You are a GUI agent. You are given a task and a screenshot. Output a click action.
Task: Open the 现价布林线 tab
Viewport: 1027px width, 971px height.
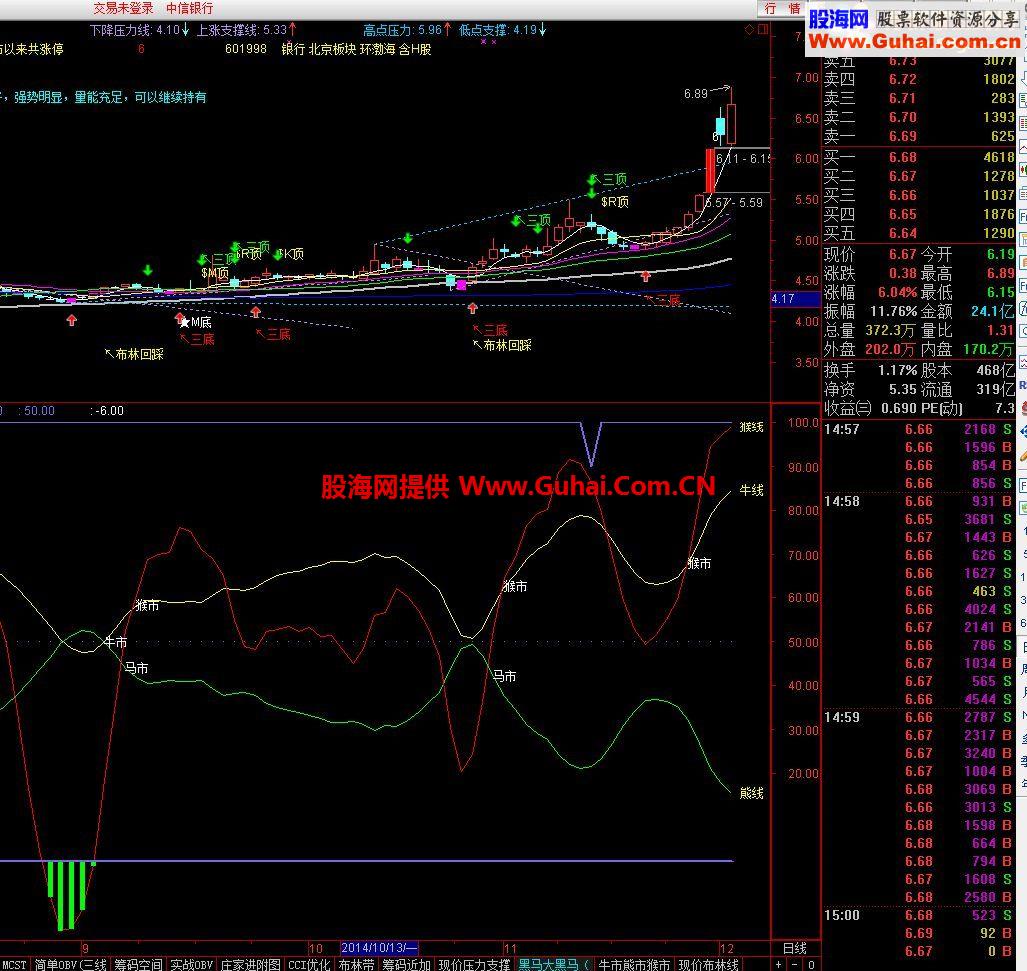coord(708,964)
